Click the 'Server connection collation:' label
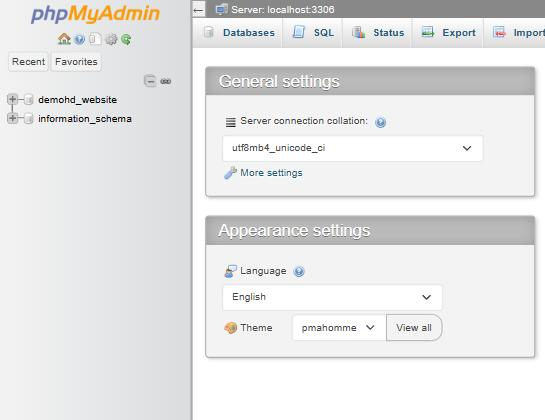This screenshot has width=545, height=420. pyautogui.click(x=304, y=121)
